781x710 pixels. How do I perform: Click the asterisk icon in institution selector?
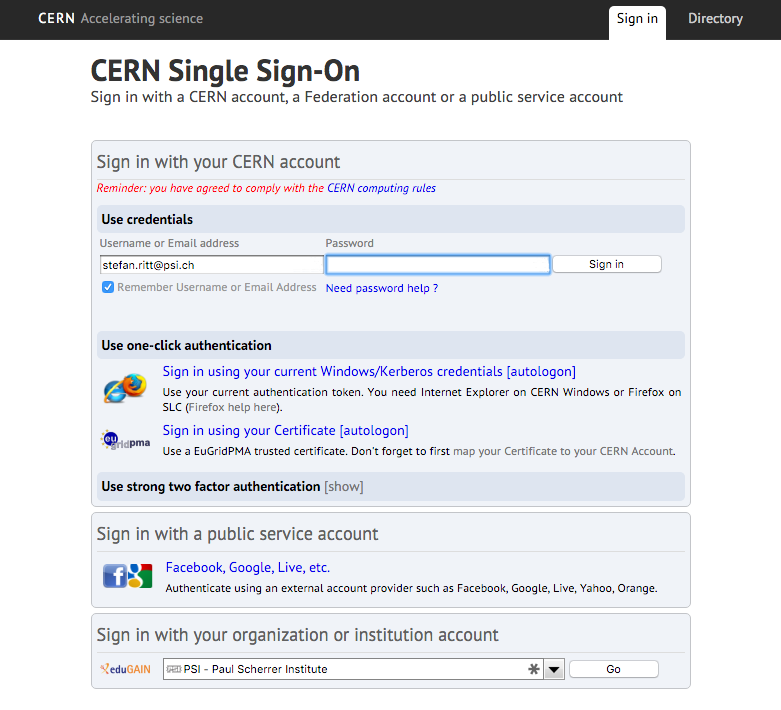(533, 669)
